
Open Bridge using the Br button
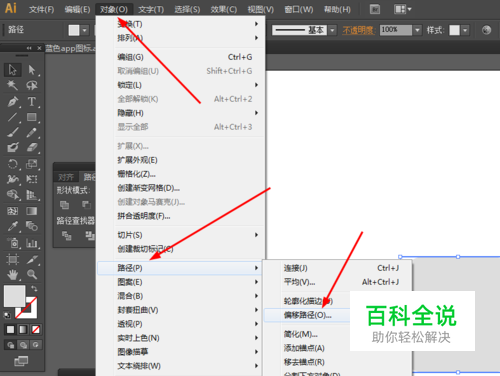click(x=375, y=9)
